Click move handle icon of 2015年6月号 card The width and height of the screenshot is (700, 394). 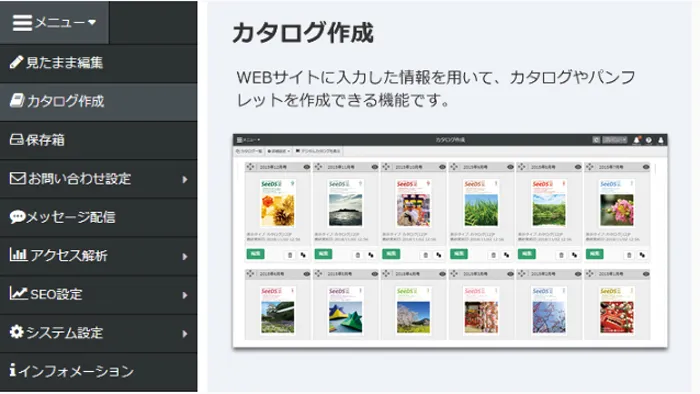250,274
